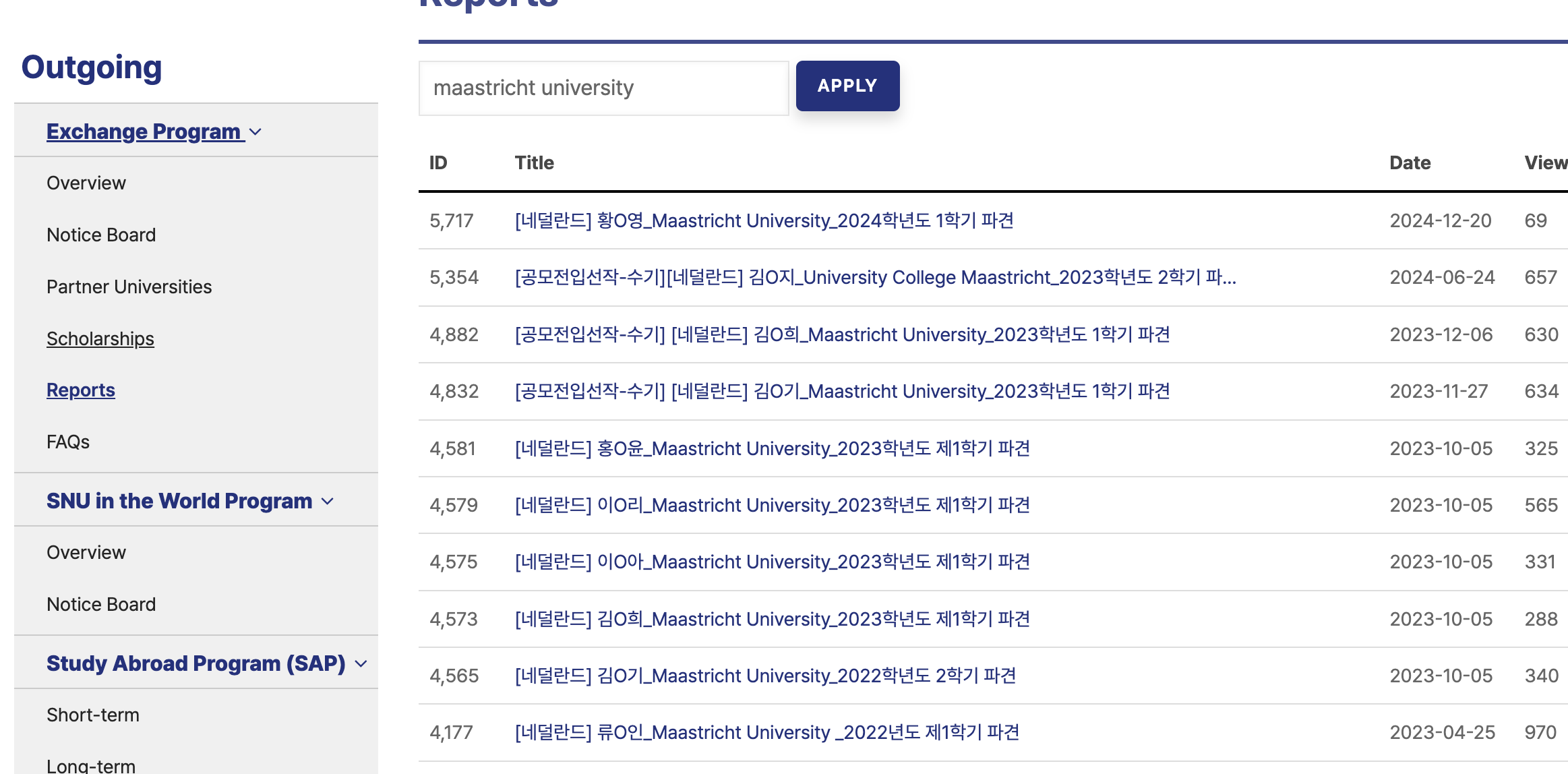
Task: Open report 4,573 김O희 Maastricht University
Action: (x=773, y=620)
